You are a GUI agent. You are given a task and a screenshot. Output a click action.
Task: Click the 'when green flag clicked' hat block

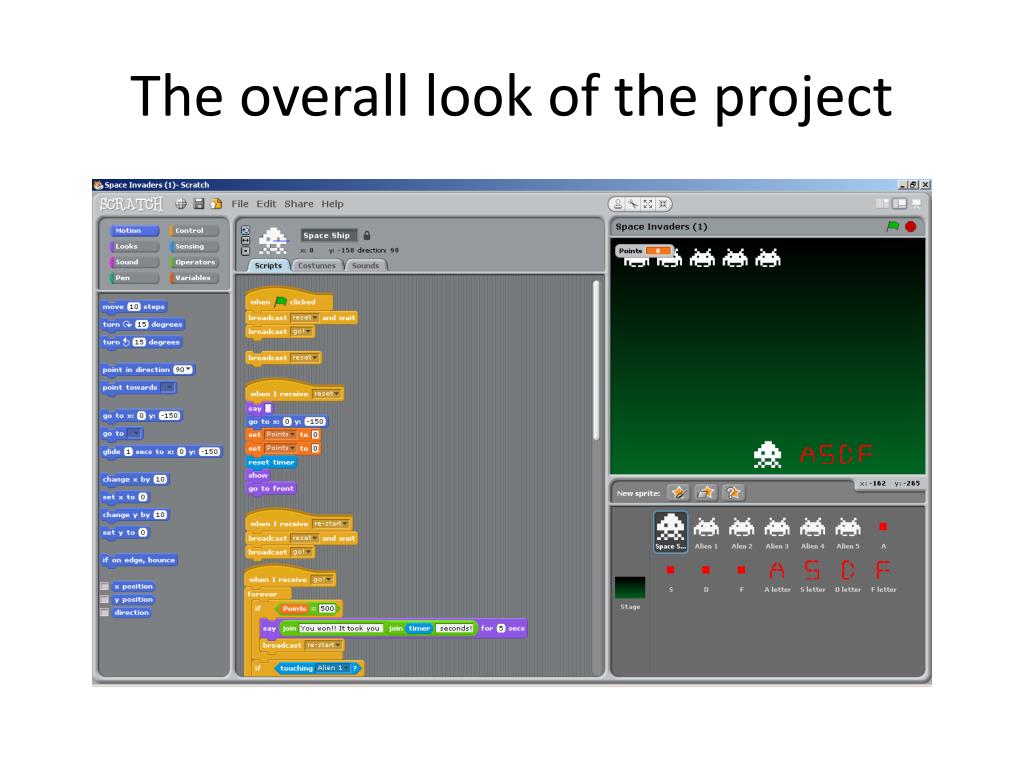tap(289, 300)
